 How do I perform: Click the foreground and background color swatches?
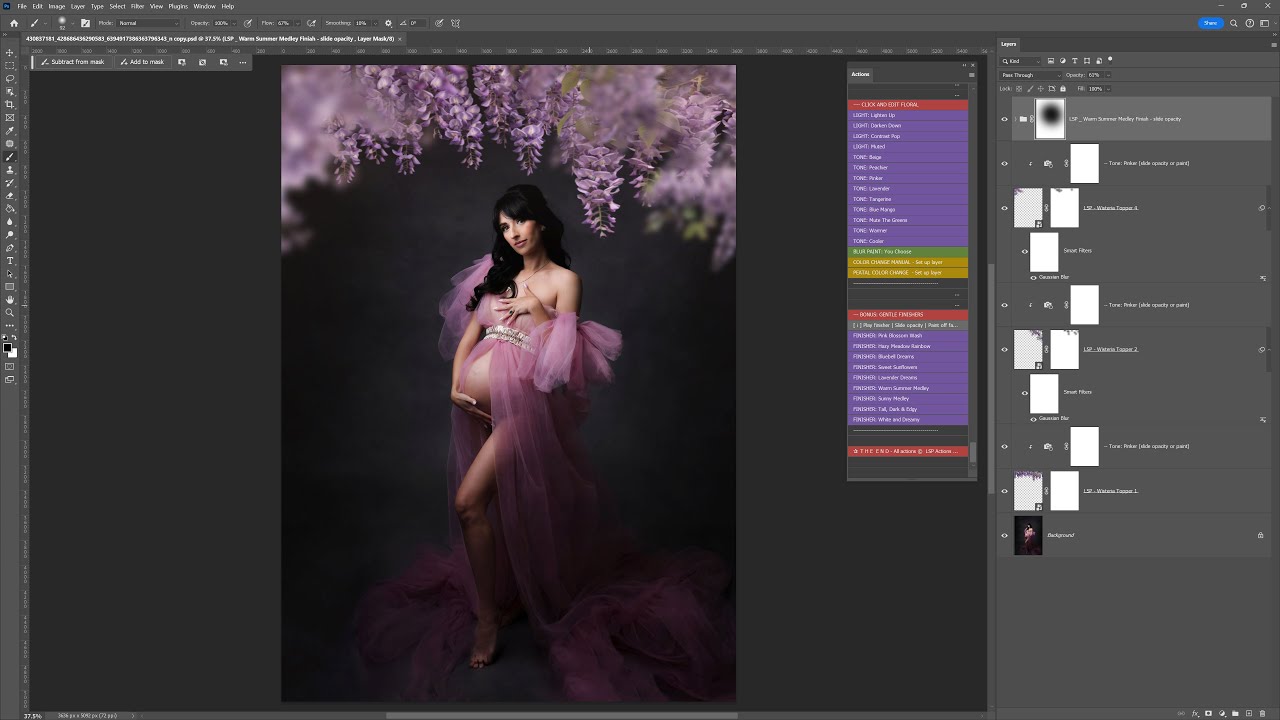click(10, 349)
